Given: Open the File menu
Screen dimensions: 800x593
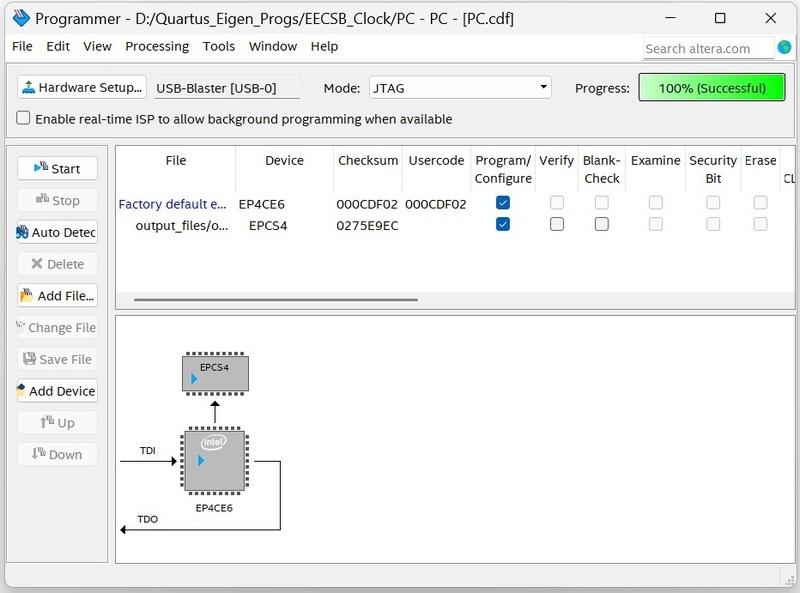Looking at the screenshot, I should click(x=22, y=46).
